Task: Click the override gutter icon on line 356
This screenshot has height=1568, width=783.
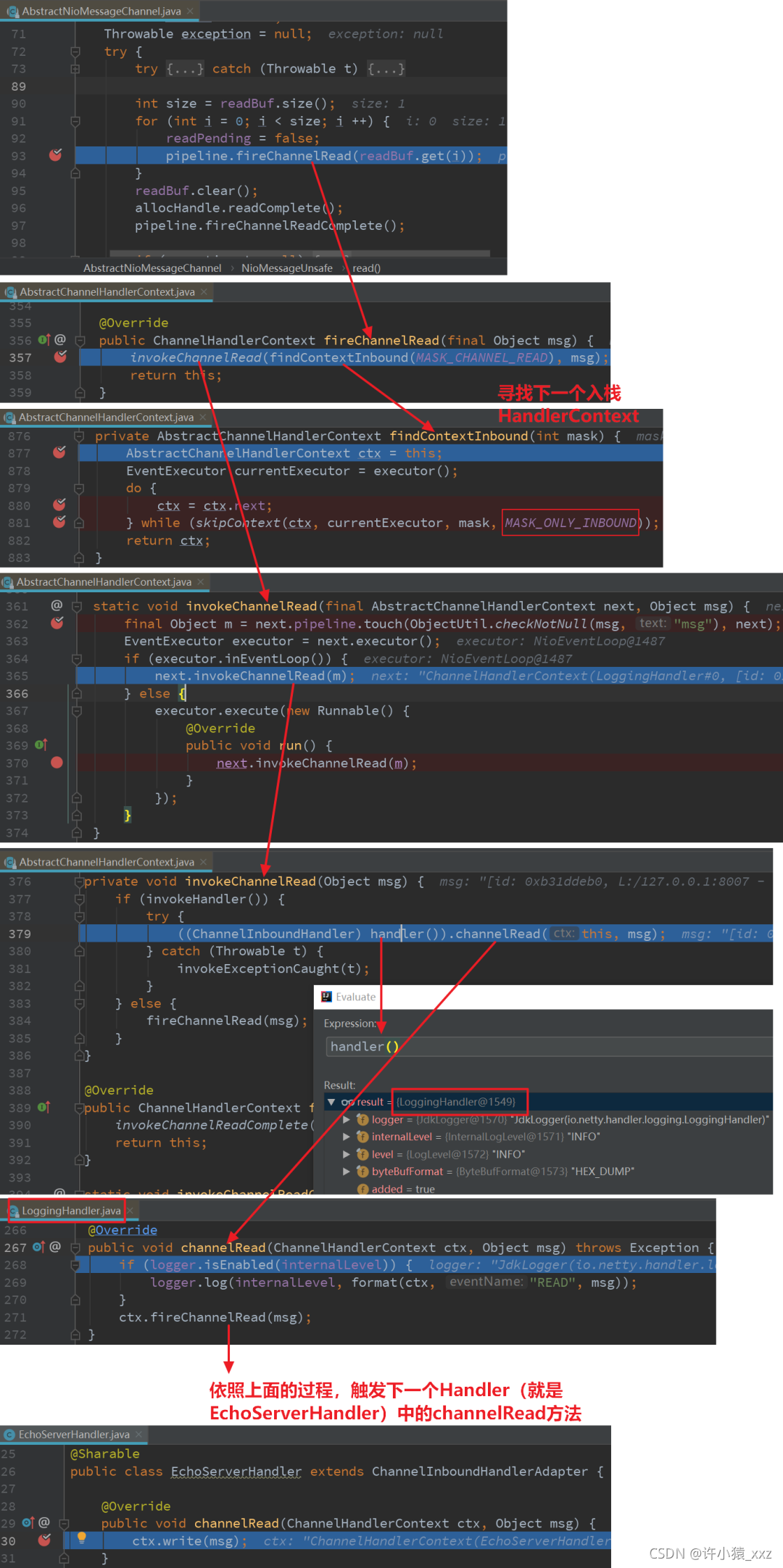Action: coord(43,339)
